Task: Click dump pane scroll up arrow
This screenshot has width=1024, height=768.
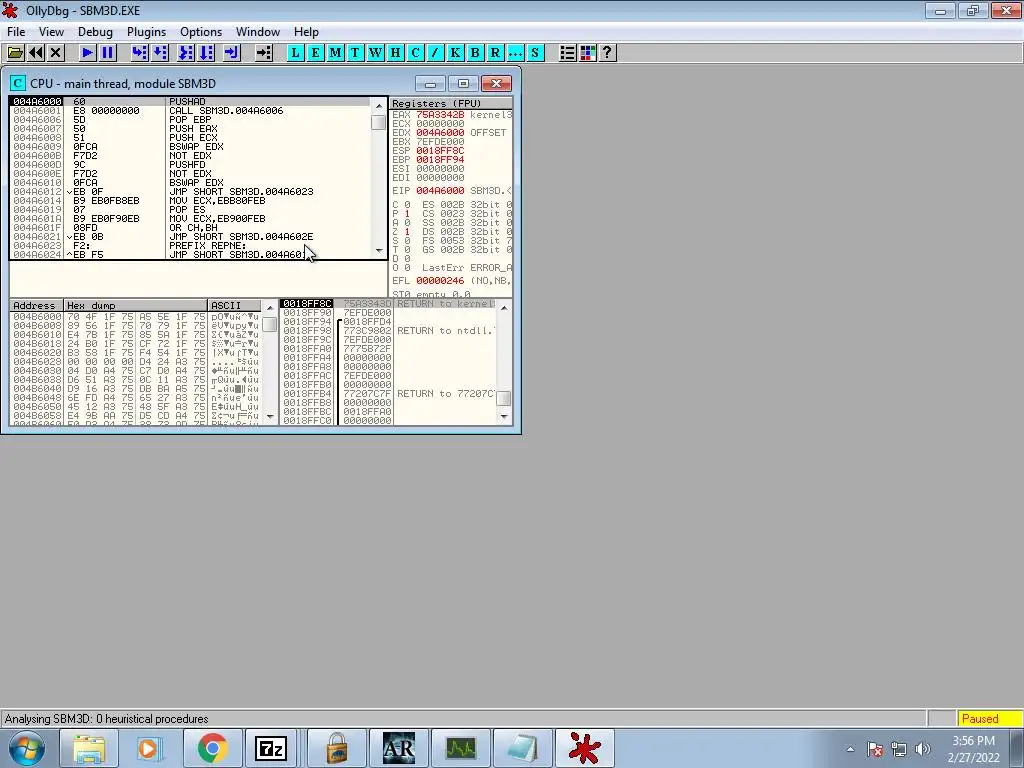Action: click(x=270, y=307)
